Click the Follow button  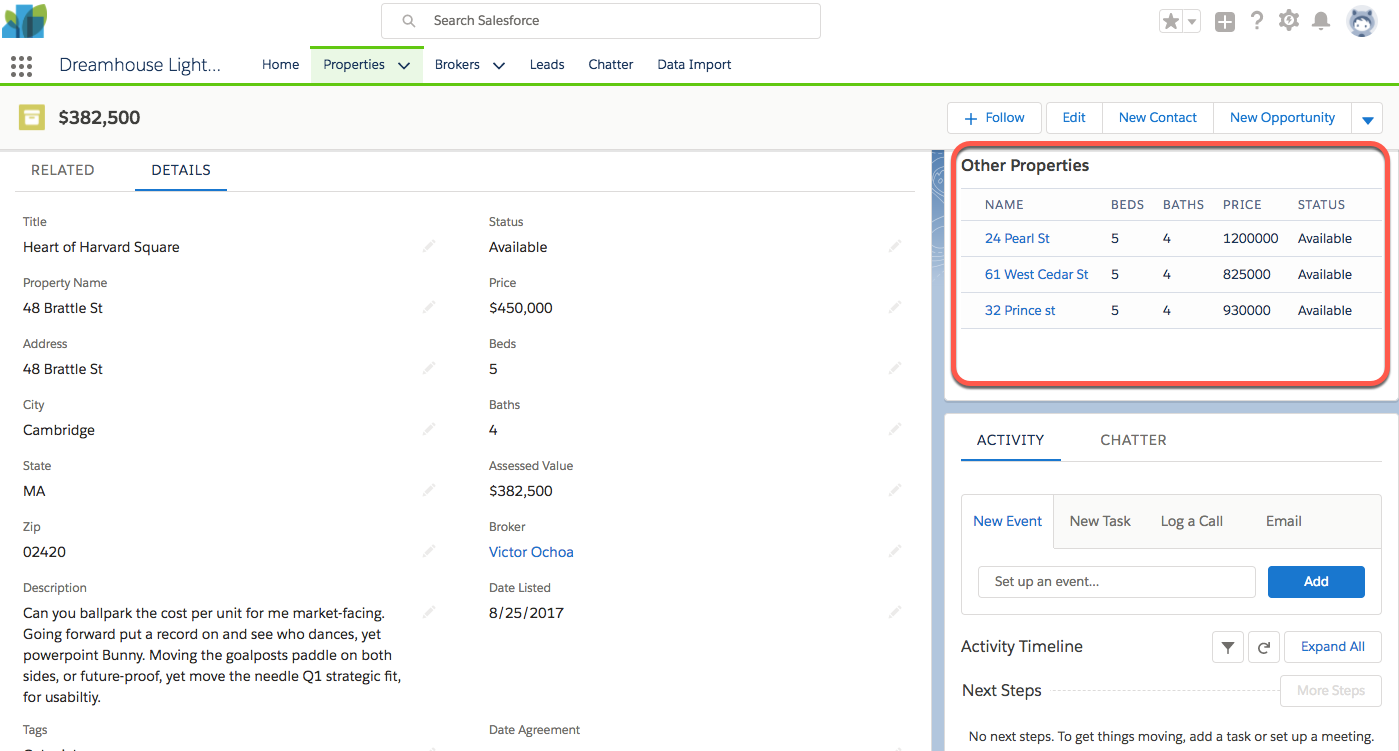point(994,118)
